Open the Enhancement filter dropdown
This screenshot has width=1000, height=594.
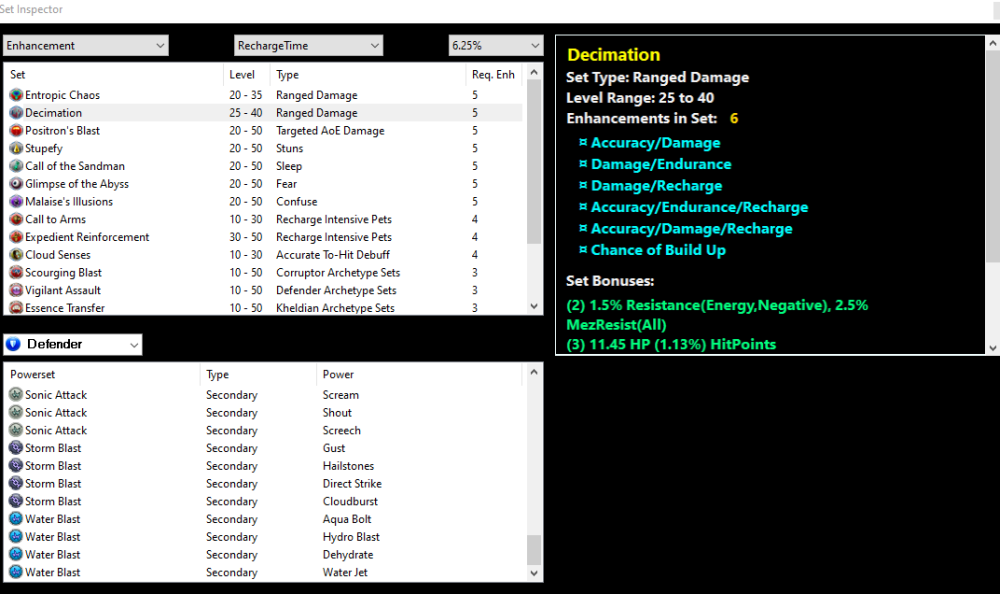click(x=86, y=46)
